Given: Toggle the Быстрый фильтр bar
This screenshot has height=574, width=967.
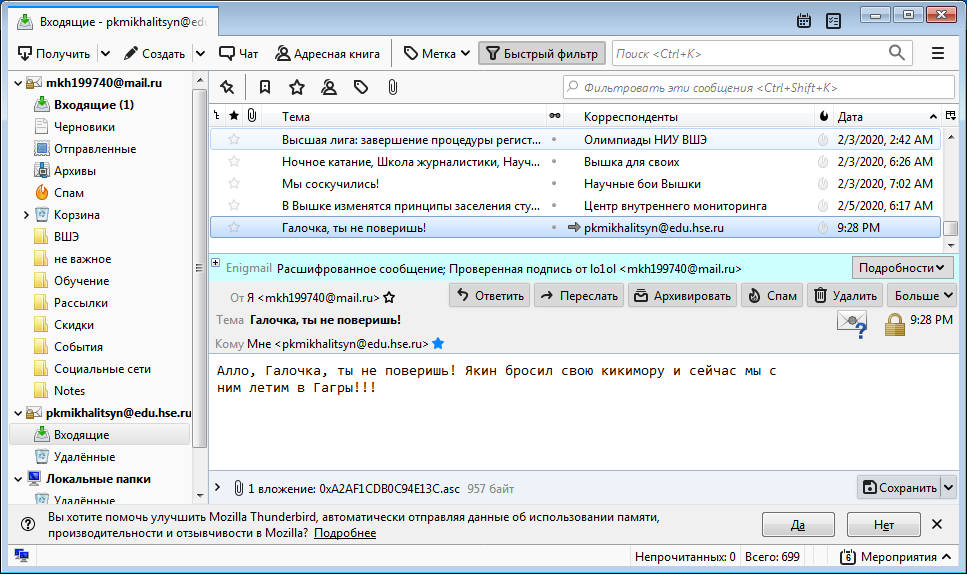Looking at the screenshot, I should (x=542, y=54).
